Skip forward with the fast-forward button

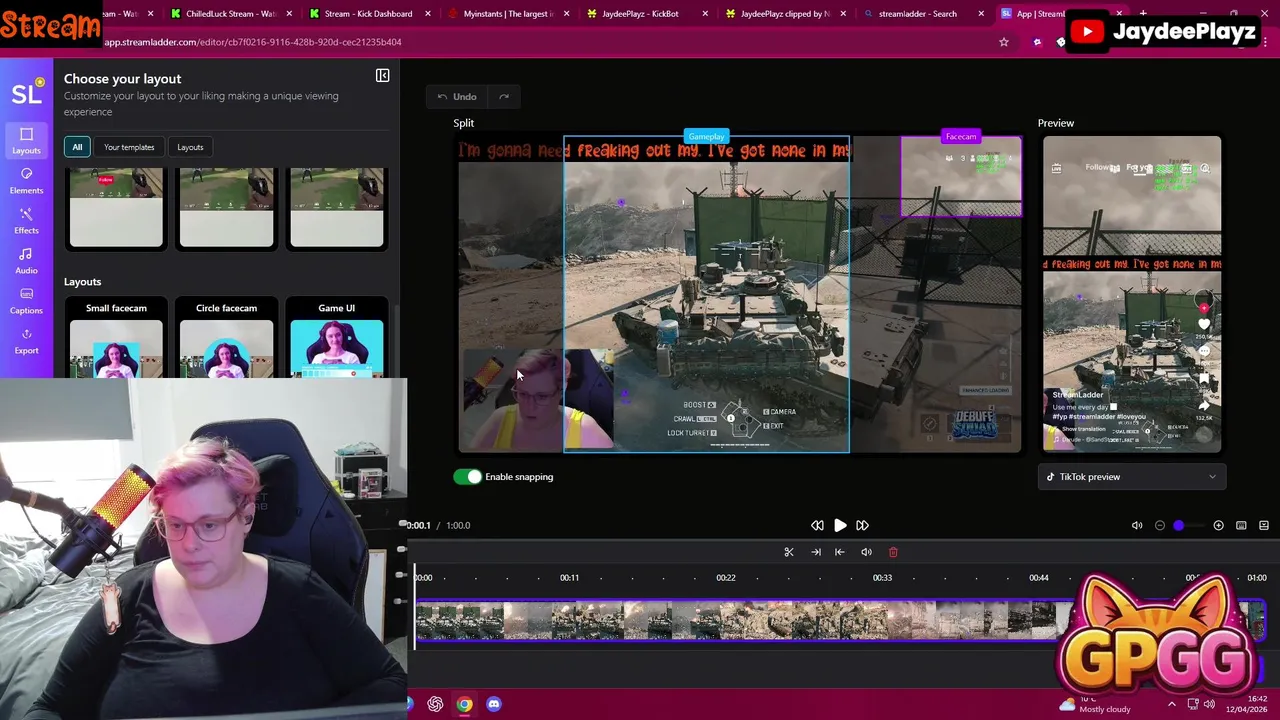pyautogui.click(x=862, y=525)
